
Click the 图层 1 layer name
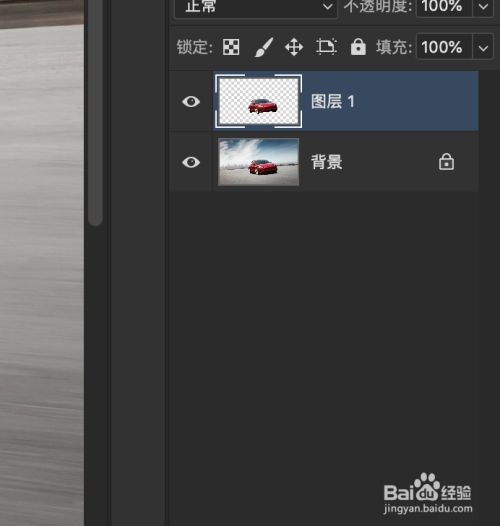(333, 102)
